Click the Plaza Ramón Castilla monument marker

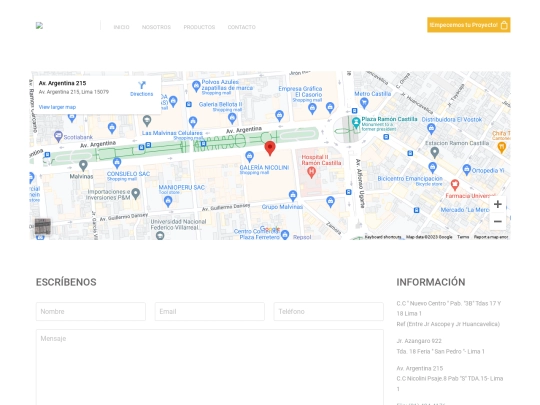[x=356, y=123]
